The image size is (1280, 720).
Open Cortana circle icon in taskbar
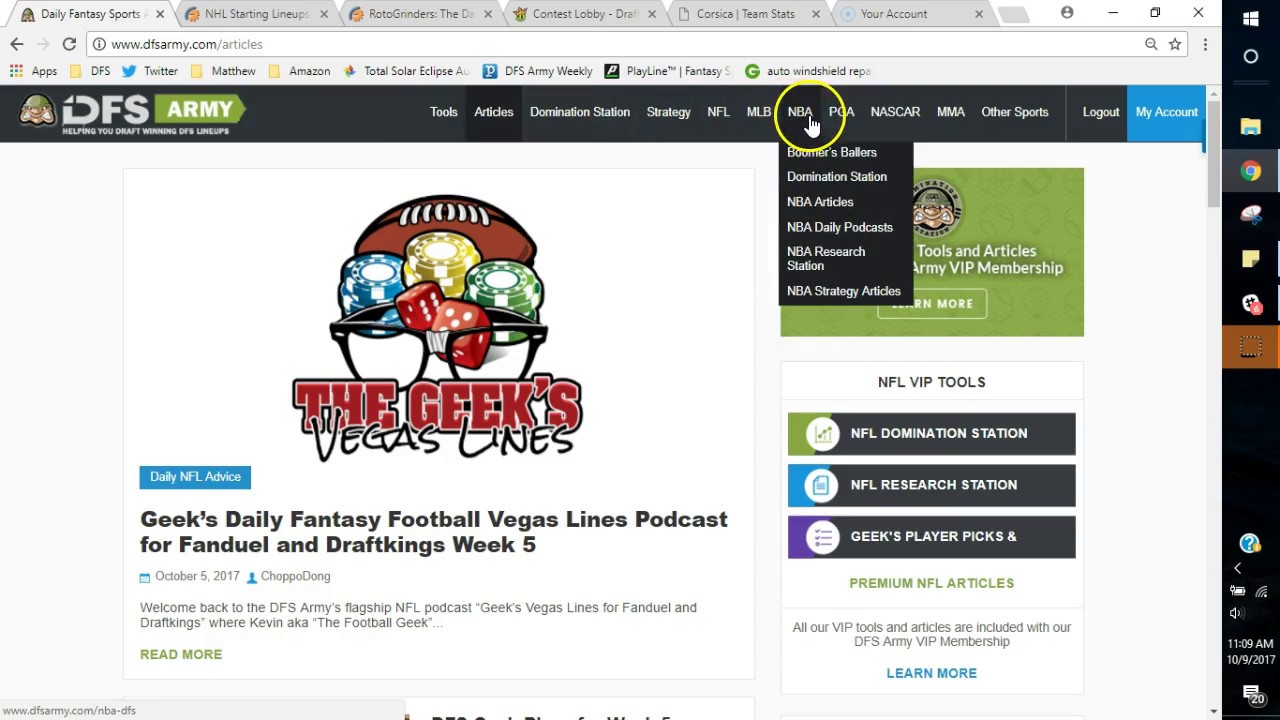coord(1251,57)
